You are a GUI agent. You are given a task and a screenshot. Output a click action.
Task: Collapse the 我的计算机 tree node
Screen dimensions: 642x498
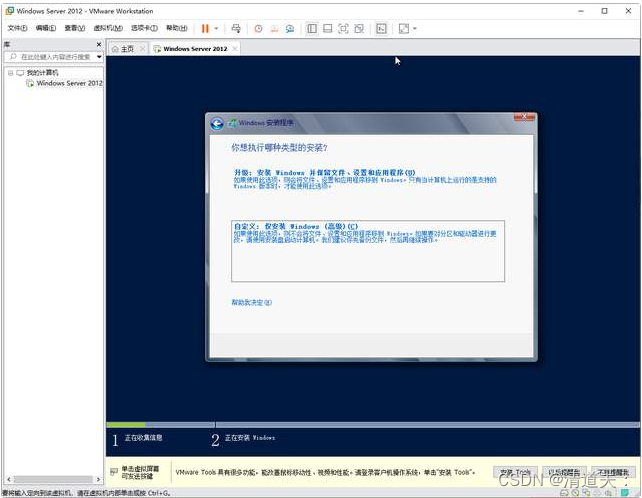tap(10, 73)
